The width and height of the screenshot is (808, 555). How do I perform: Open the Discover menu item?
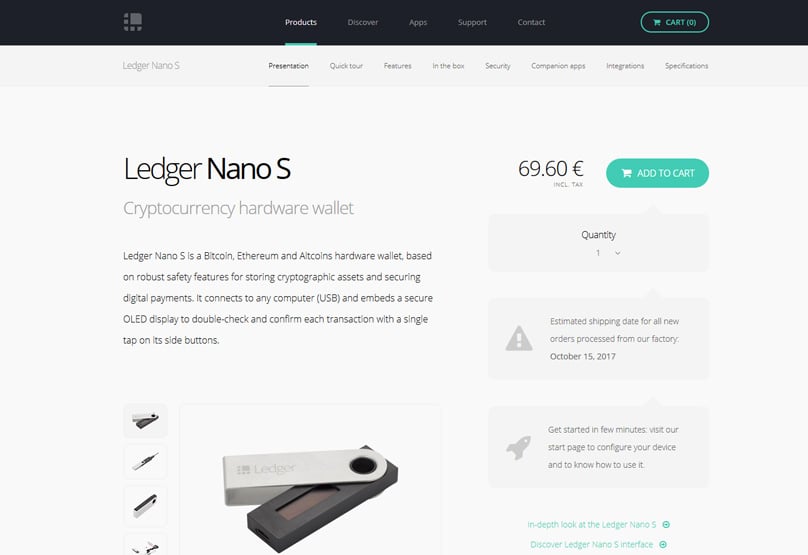point(363,22)
